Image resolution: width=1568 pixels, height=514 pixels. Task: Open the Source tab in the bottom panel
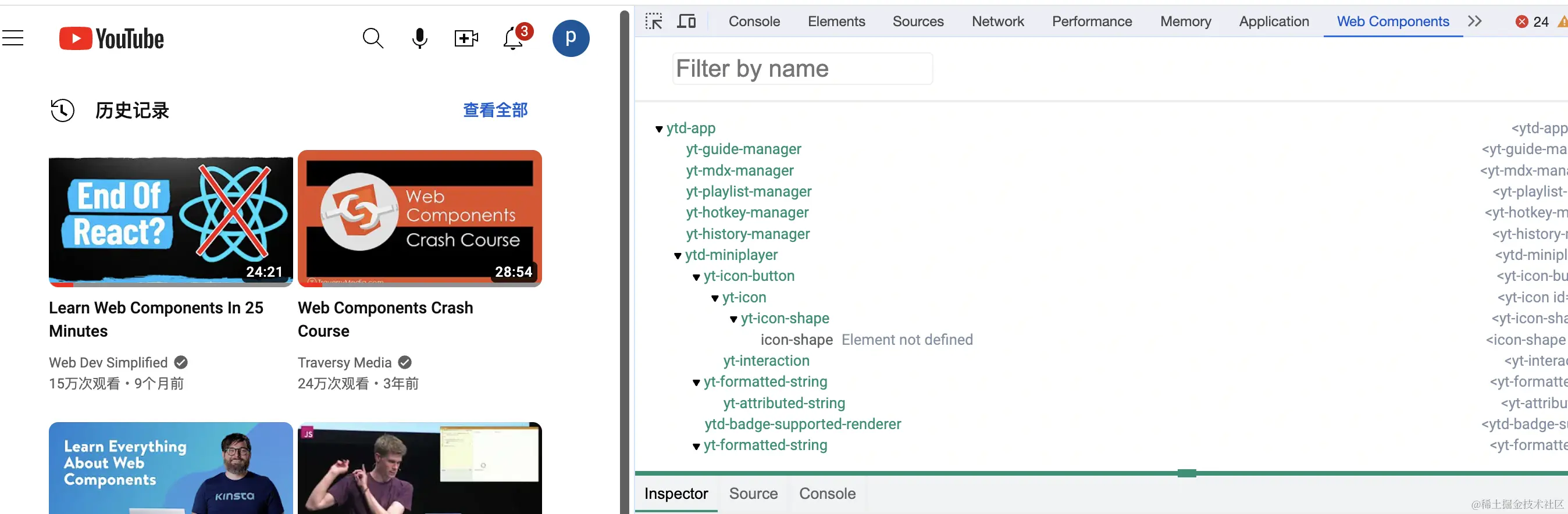[753, 493]
